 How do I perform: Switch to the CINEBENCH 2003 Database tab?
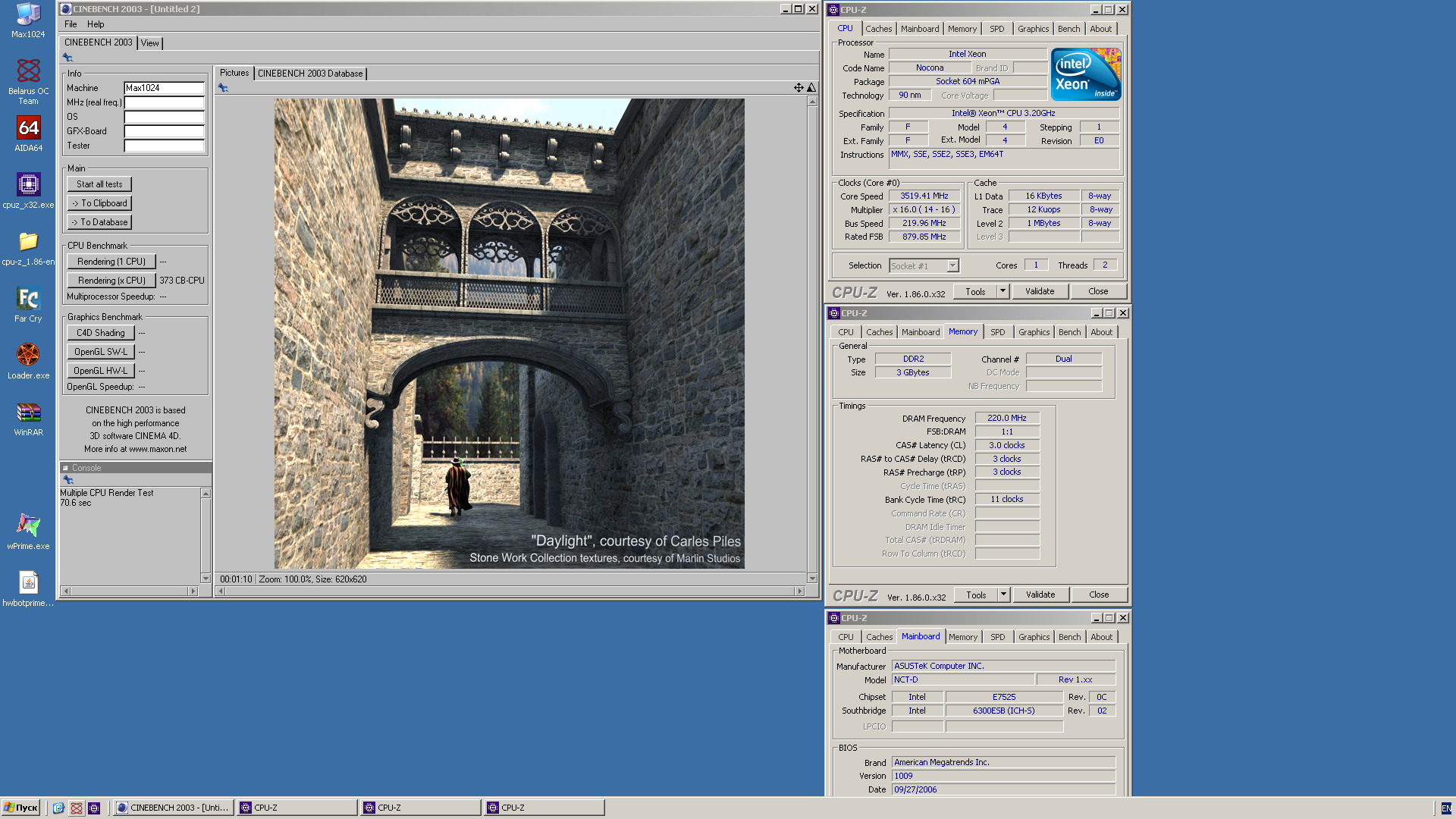coord(310,74)
